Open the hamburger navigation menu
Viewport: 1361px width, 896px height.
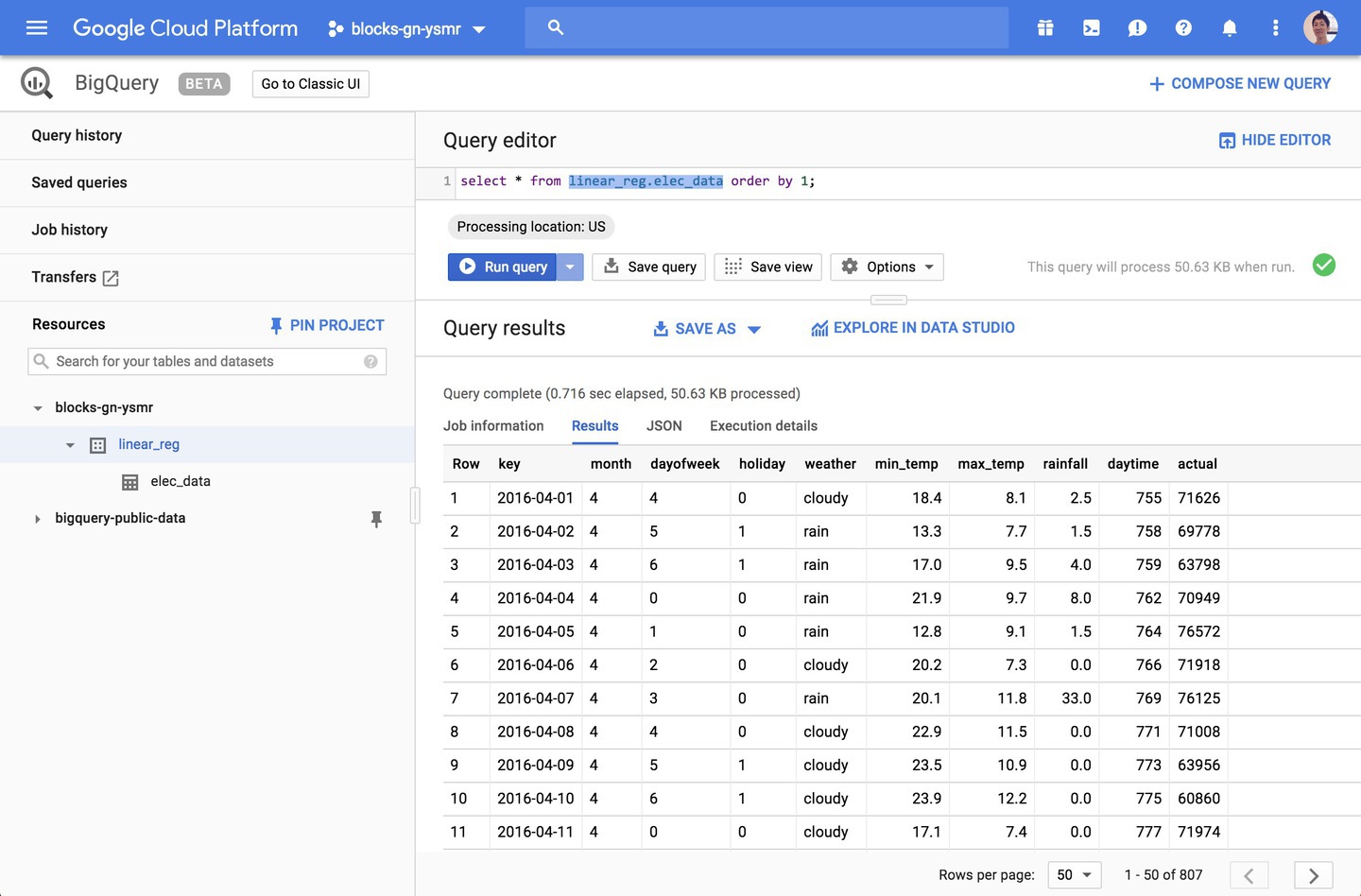37,28
